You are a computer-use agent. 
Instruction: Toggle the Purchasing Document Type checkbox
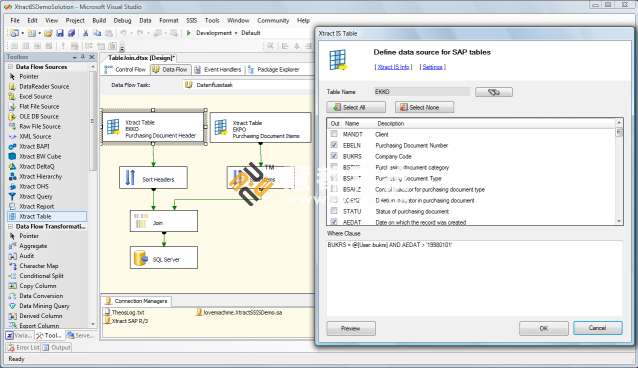[x=334, y=177]
